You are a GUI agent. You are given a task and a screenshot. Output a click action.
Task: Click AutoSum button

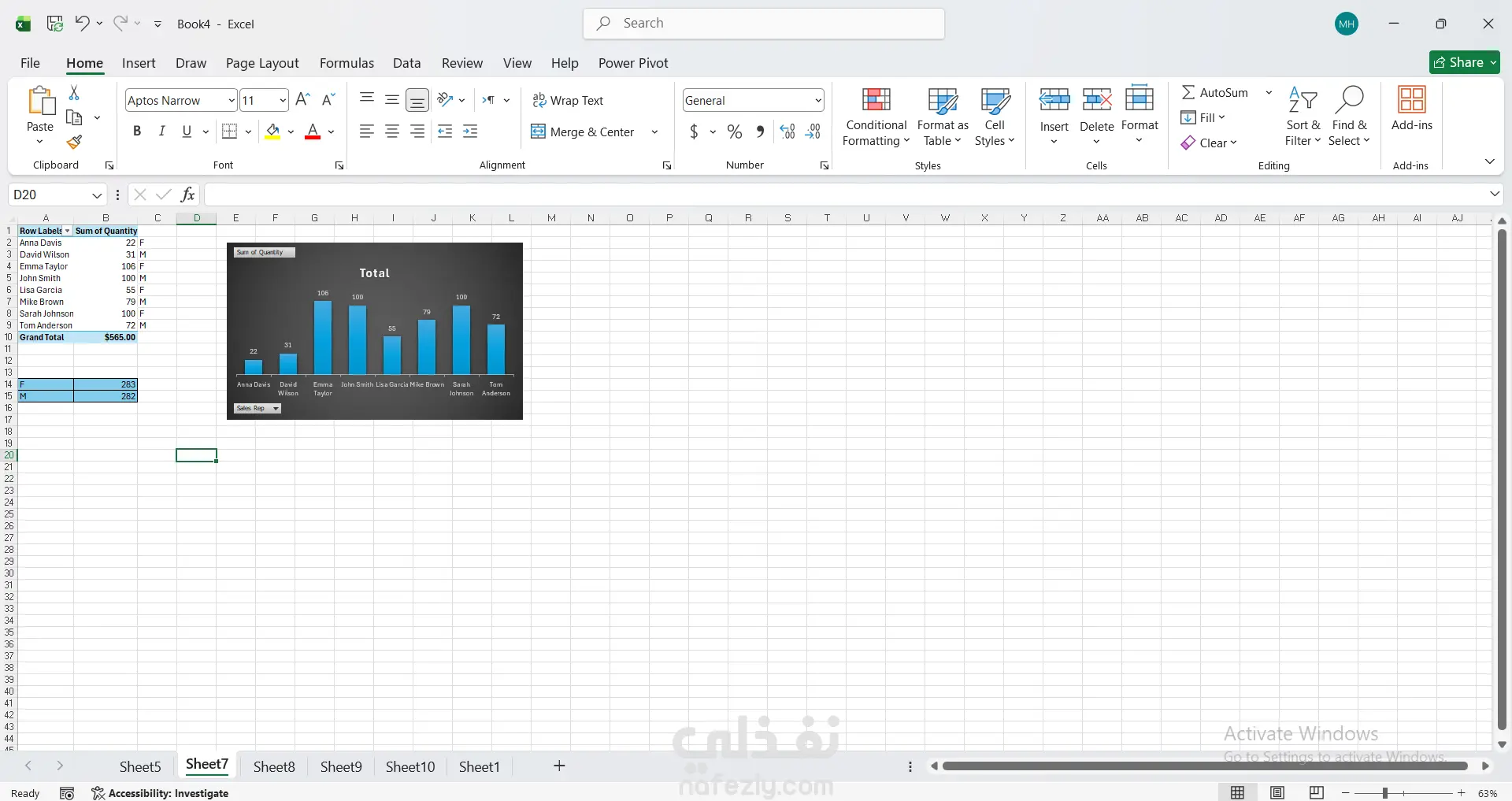point(1215,92)
